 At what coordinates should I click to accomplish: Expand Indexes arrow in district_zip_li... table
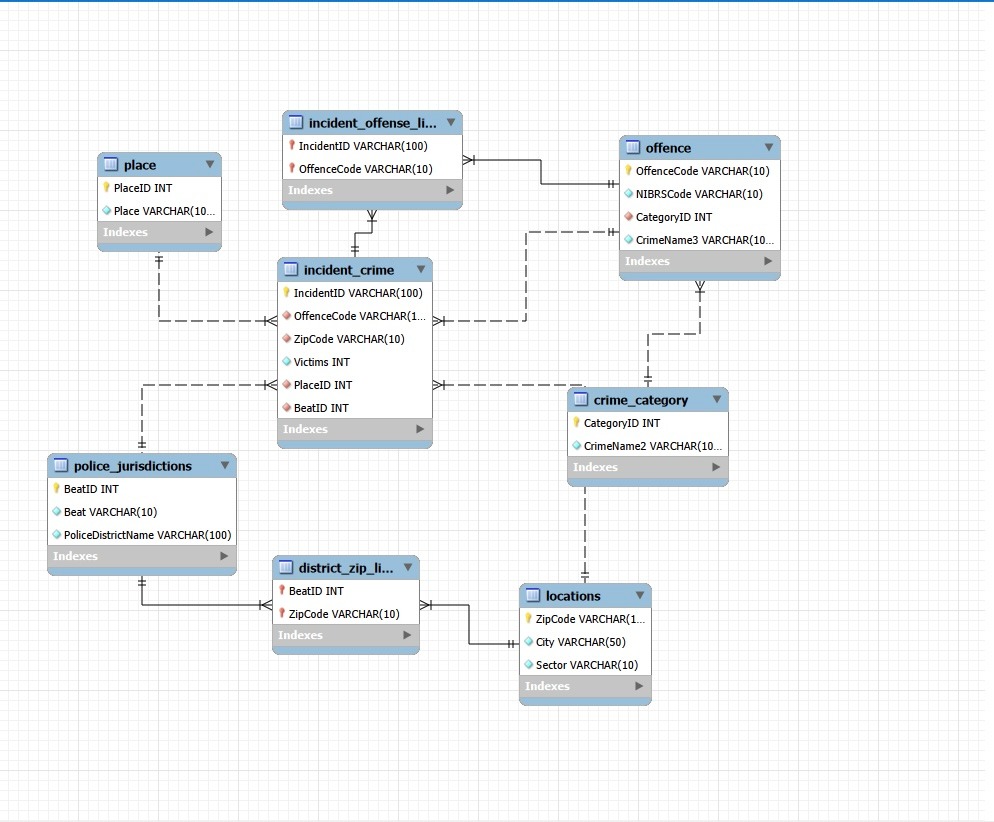tap(407, 634)
